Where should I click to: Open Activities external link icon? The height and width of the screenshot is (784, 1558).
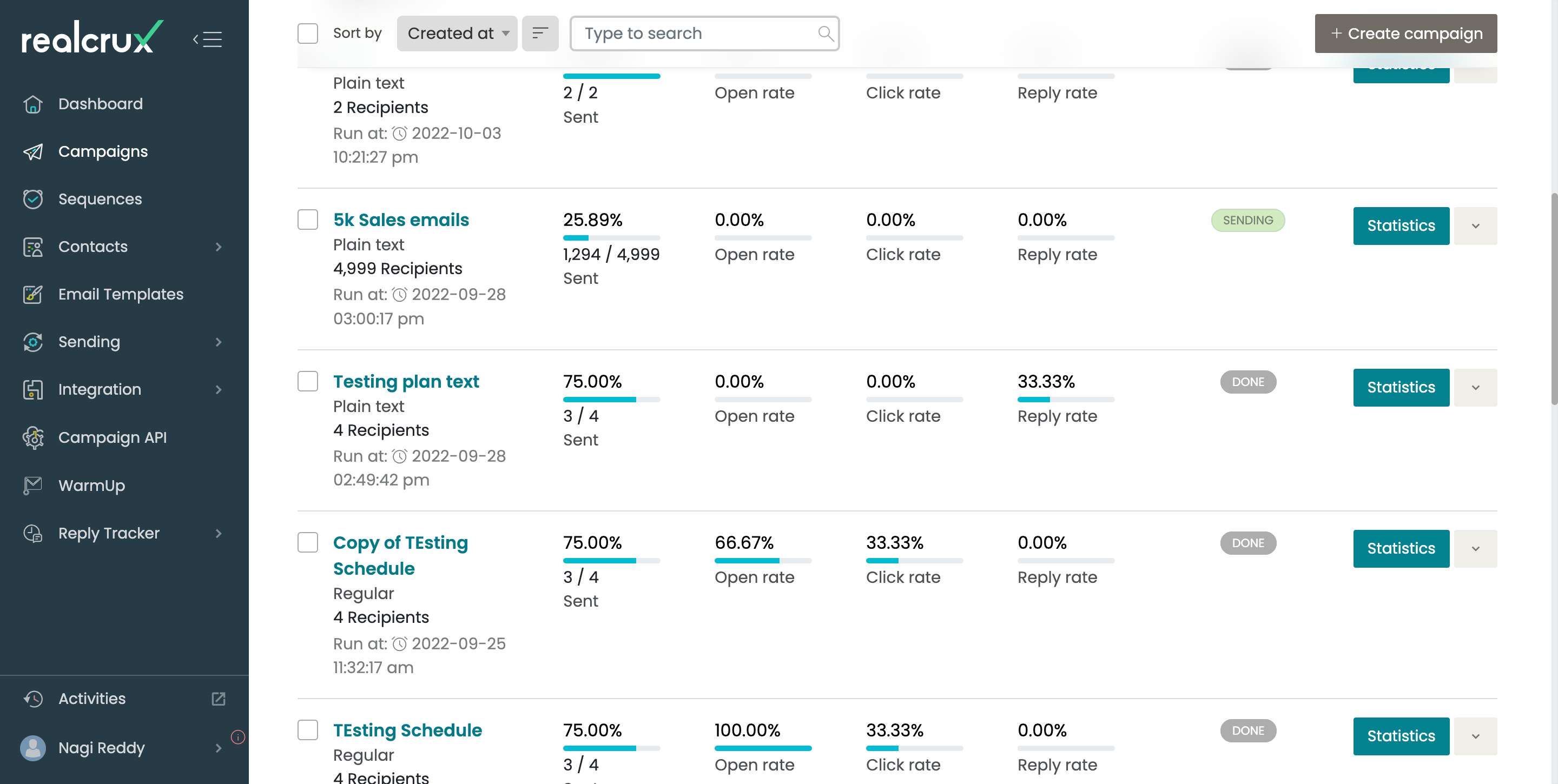(x=219, y=699)
